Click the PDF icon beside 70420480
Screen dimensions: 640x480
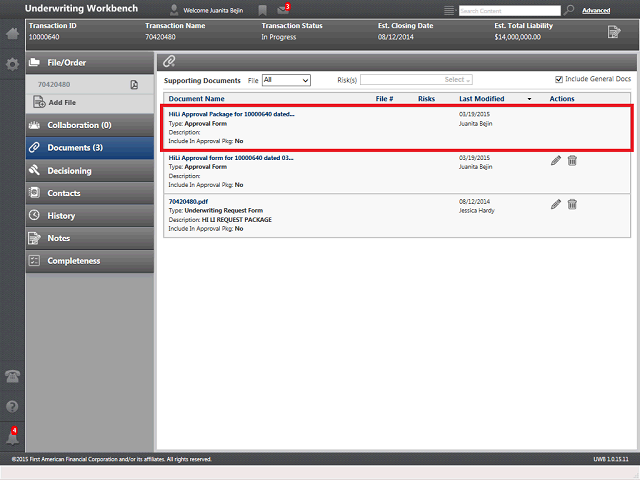pos(134,84)
